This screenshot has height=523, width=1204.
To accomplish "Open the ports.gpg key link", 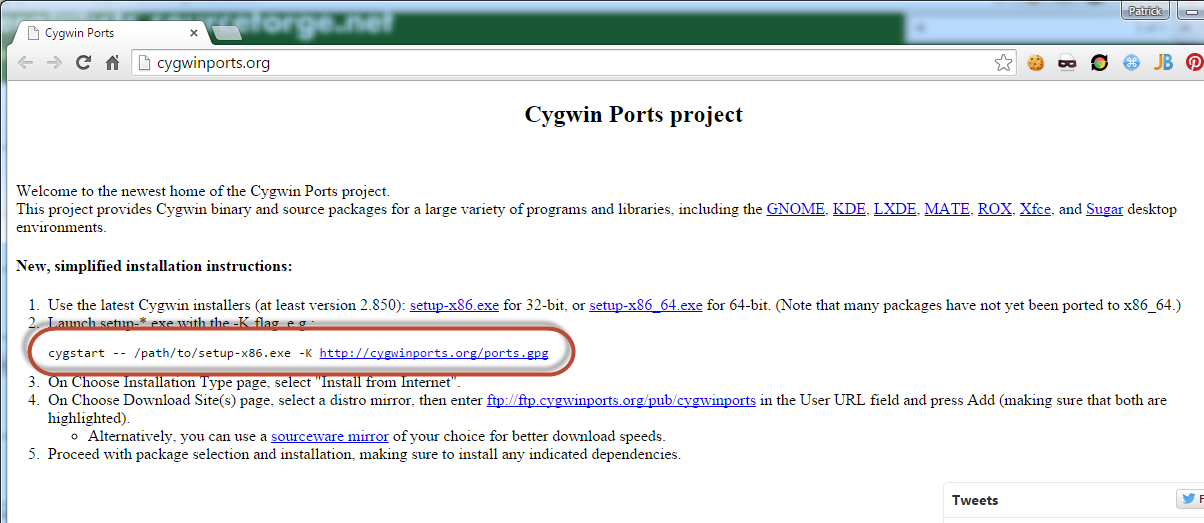I will (434, 353).
